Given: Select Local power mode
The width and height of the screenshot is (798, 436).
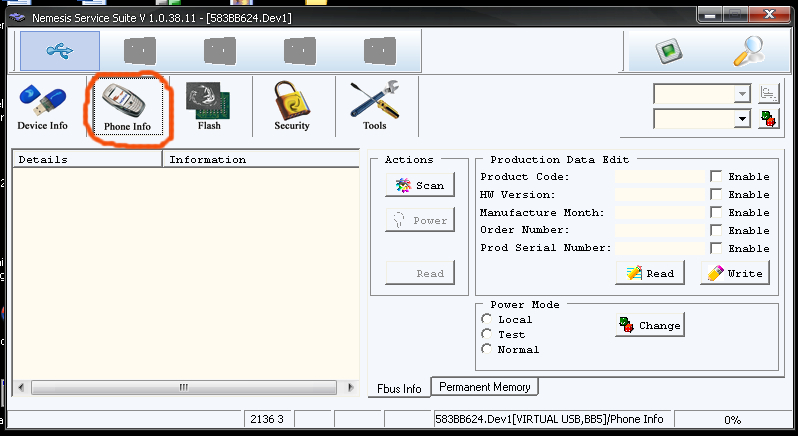Looking at the screenshot, I should (487, 319).
